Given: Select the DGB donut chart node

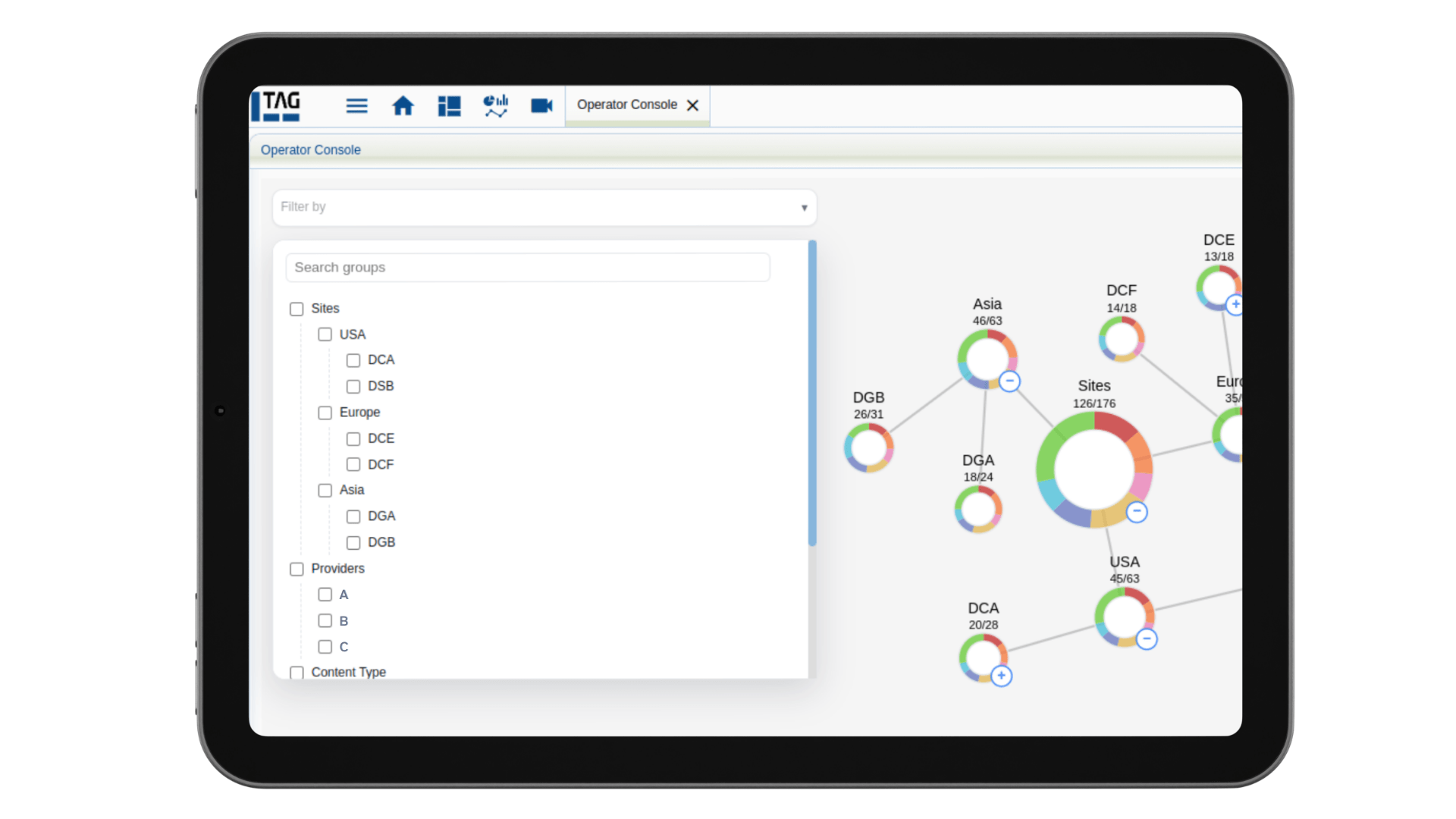Looking at the screenshot, I should tap(868, 447).
